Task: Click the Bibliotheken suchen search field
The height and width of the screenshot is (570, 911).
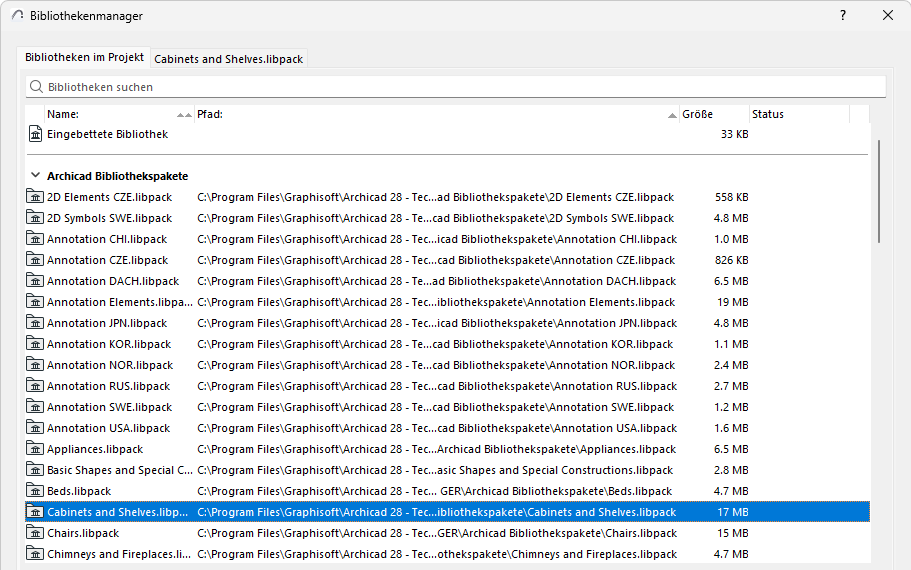Action: pyautogui.click(x=456, y=87)
